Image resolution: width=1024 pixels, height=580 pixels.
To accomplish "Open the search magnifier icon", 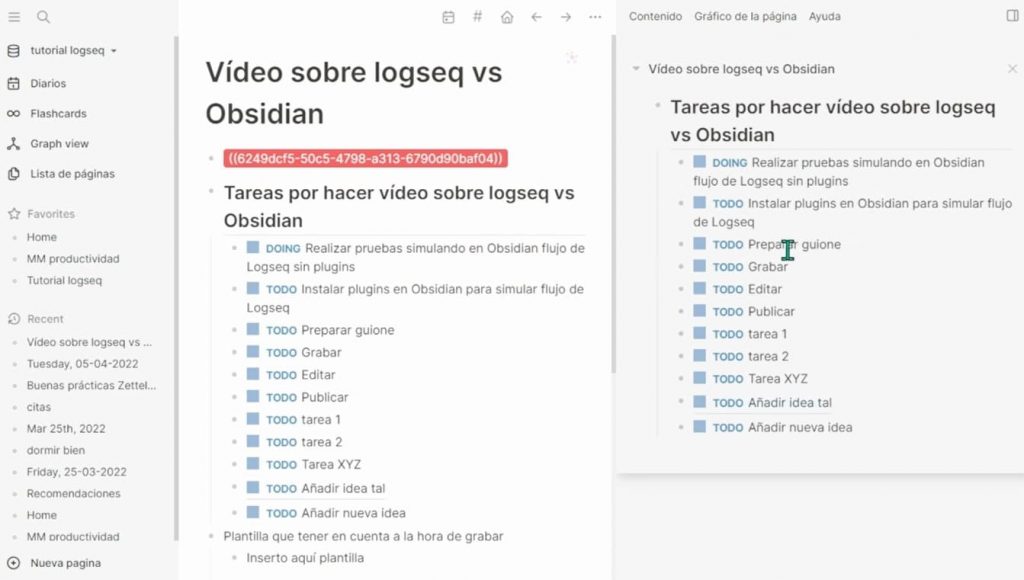I will click(x=43, y=17).
